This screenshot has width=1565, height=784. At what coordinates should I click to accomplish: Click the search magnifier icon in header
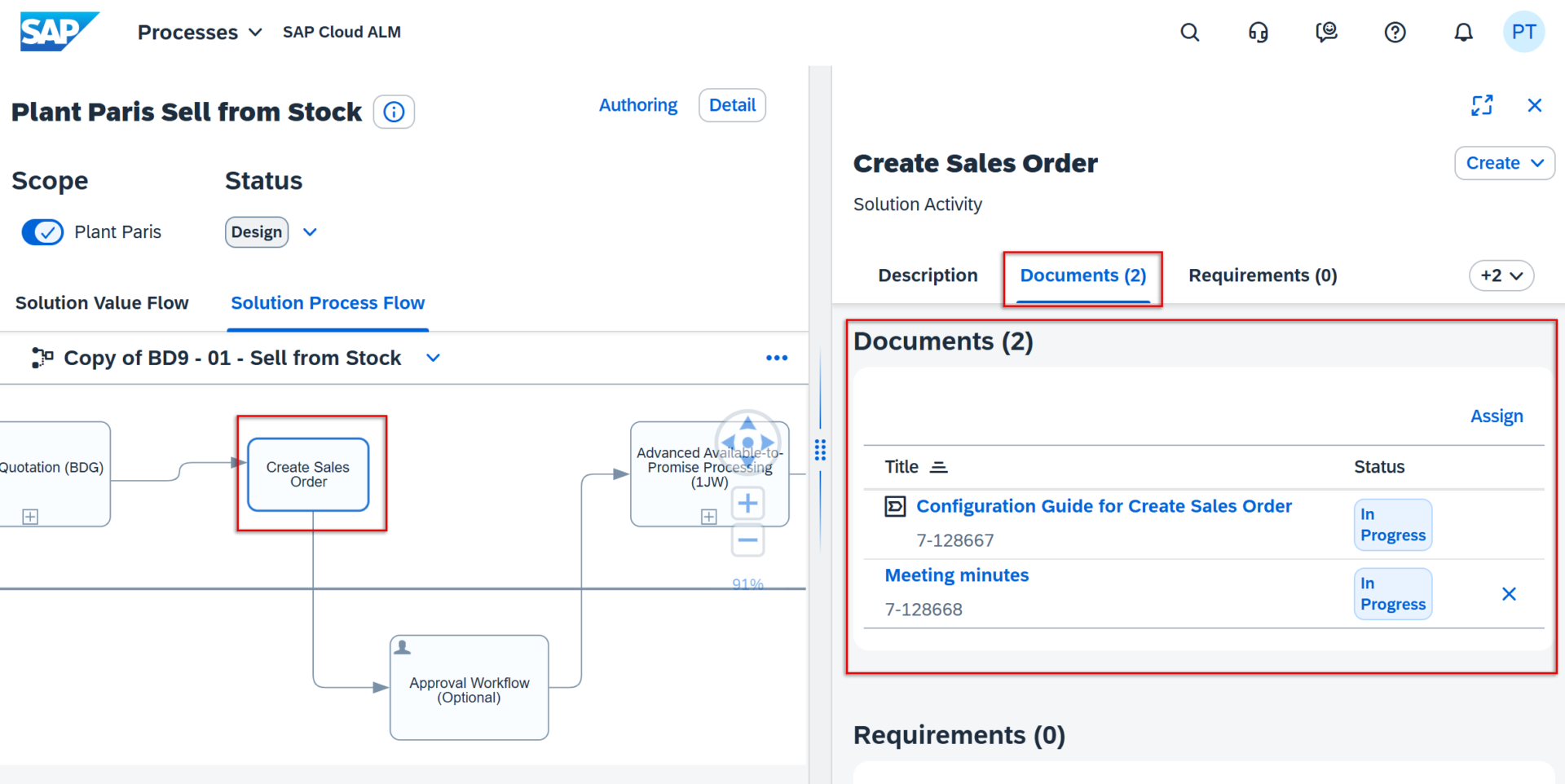[x=1189, y=33]
